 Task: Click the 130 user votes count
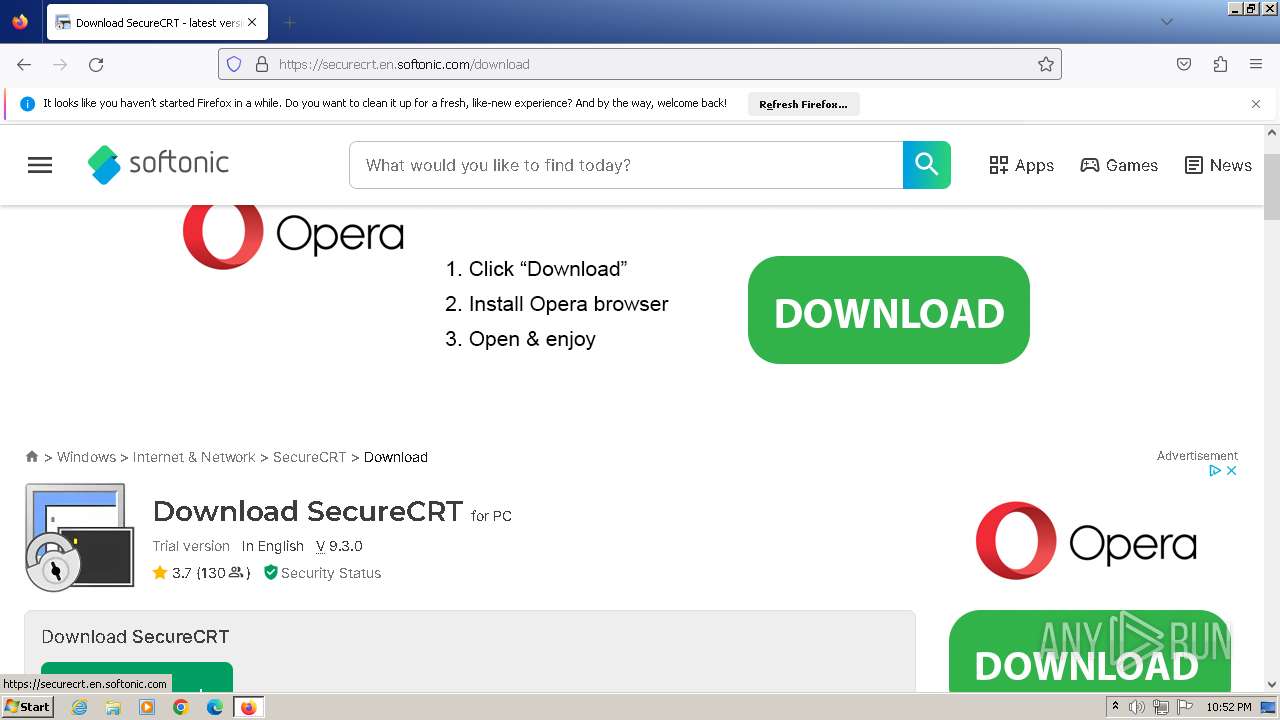click(223, 573)
